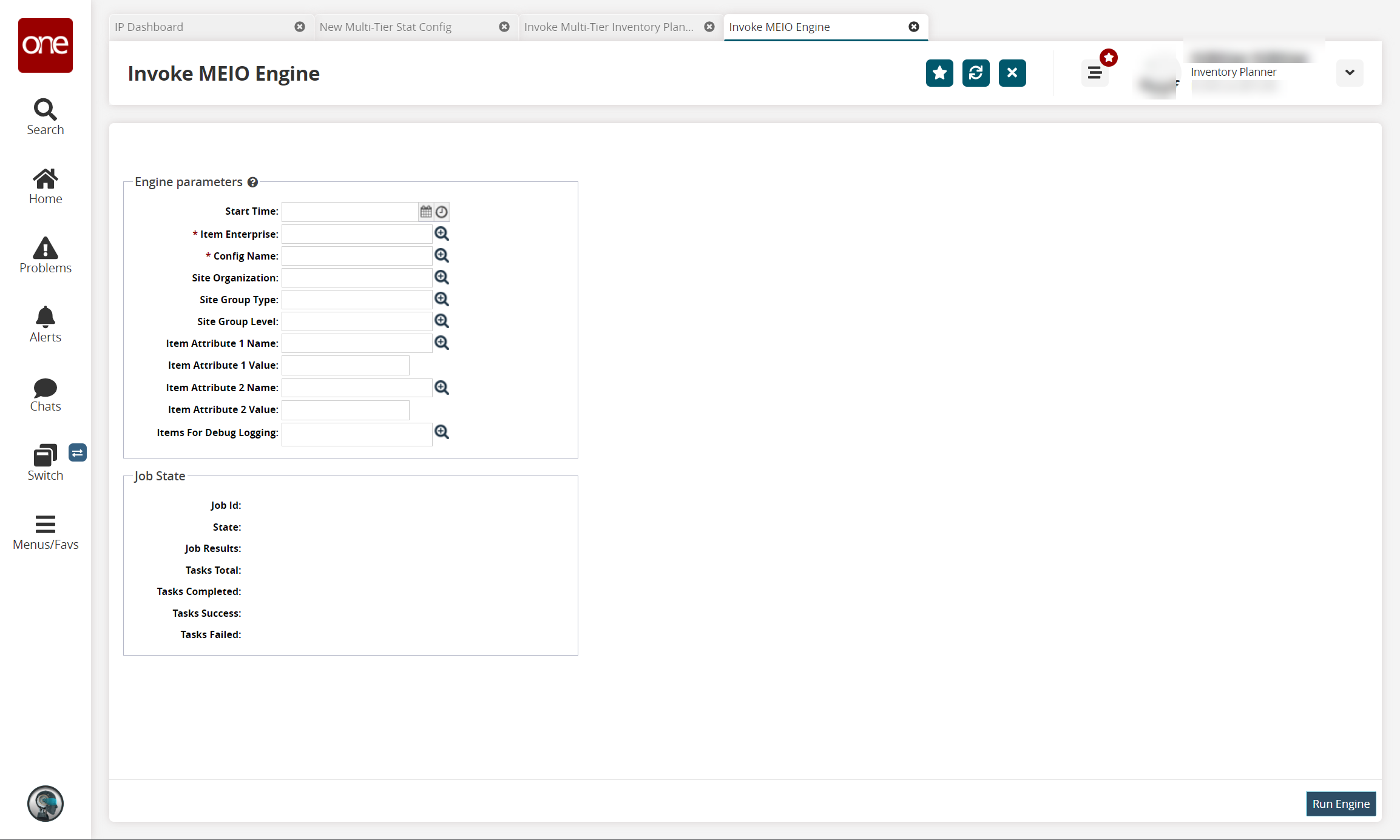Click the favorites star icon

point(940,72)
